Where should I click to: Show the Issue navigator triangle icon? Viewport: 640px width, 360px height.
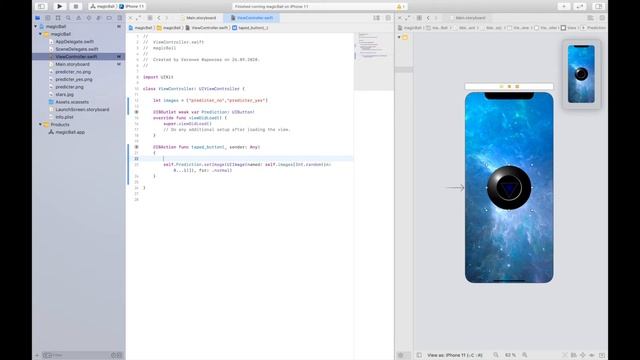coord(78,18)
